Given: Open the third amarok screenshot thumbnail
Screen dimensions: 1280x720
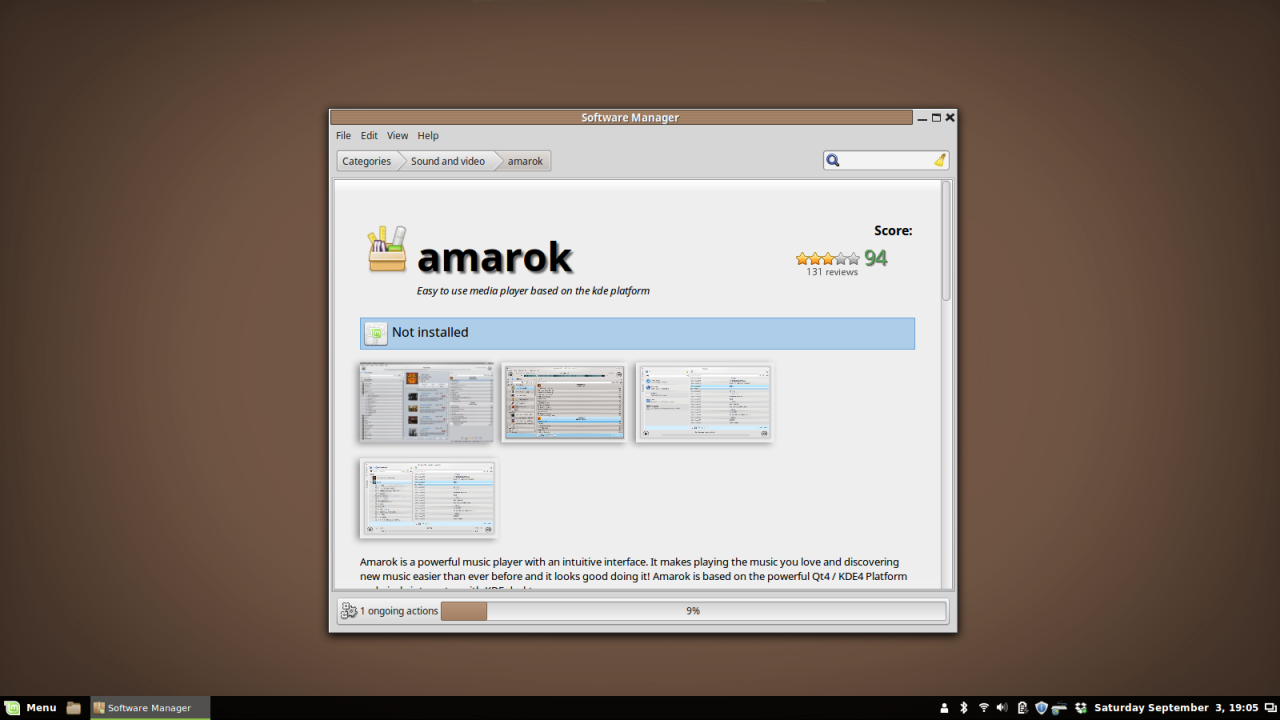Looking at the screenshot, I should 705,403.
